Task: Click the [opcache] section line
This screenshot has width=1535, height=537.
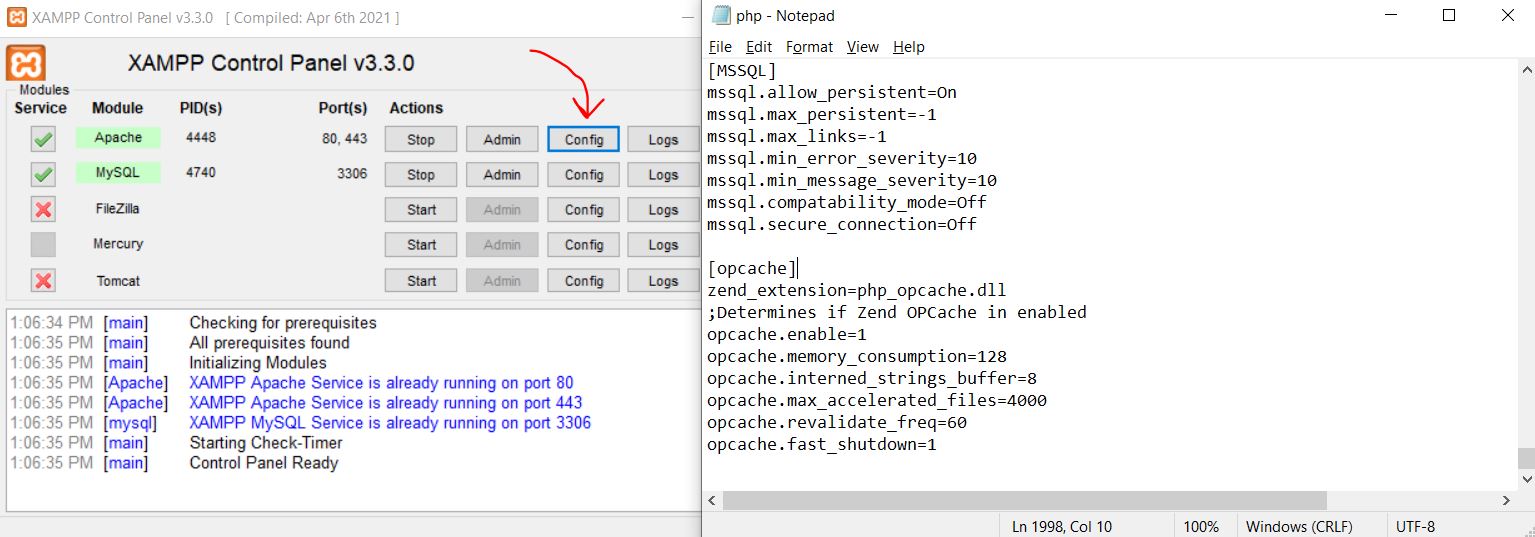Action: (x=752, y=268)
